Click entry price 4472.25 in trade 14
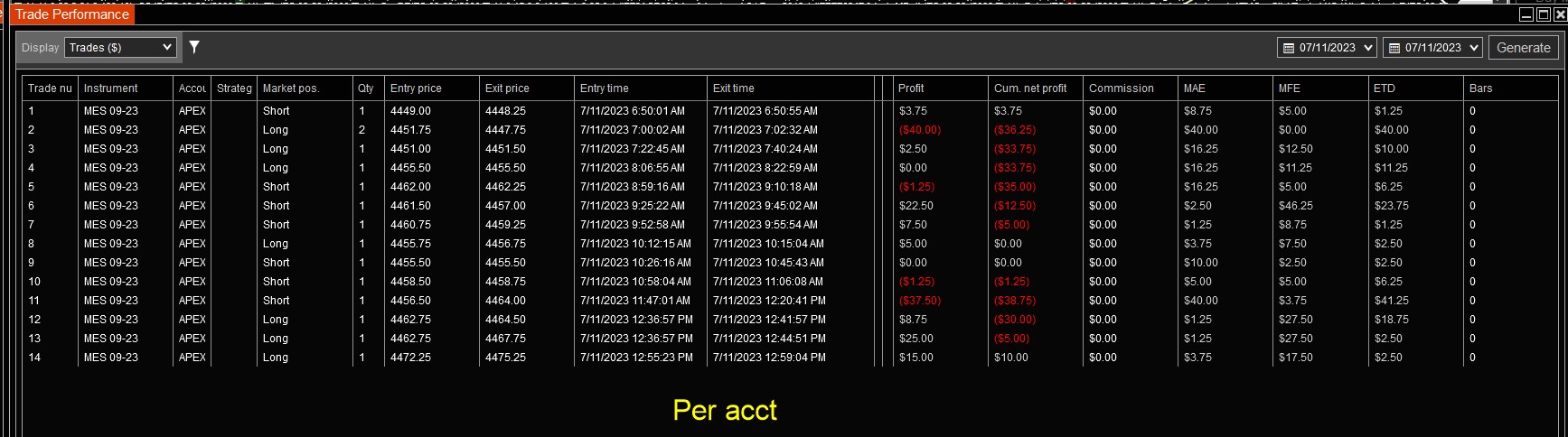 pyautogui.click(x=410, y=358)
